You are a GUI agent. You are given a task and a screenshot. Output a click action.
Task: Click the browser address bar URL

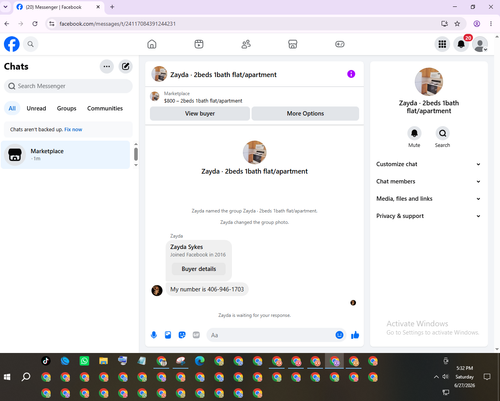click(x=117, y=24)
